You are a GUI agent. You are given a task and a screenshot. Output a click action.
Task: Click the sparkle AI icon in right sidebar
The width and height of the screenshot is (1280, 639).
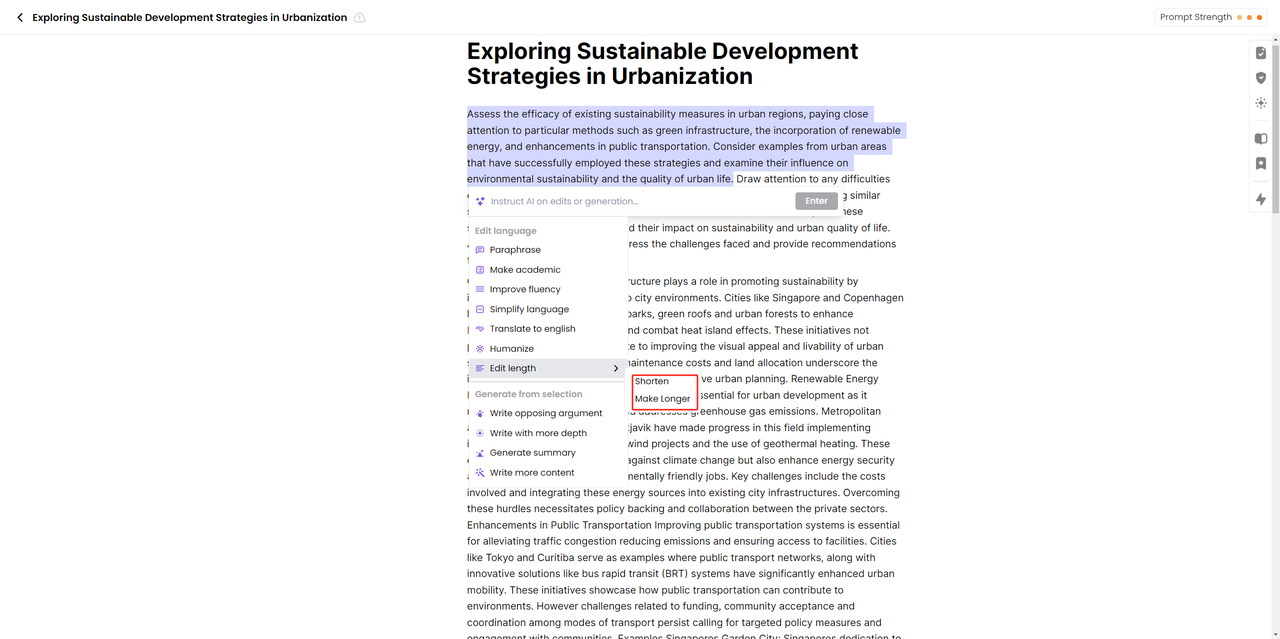pyautogui.click(x=1261, y=103)
